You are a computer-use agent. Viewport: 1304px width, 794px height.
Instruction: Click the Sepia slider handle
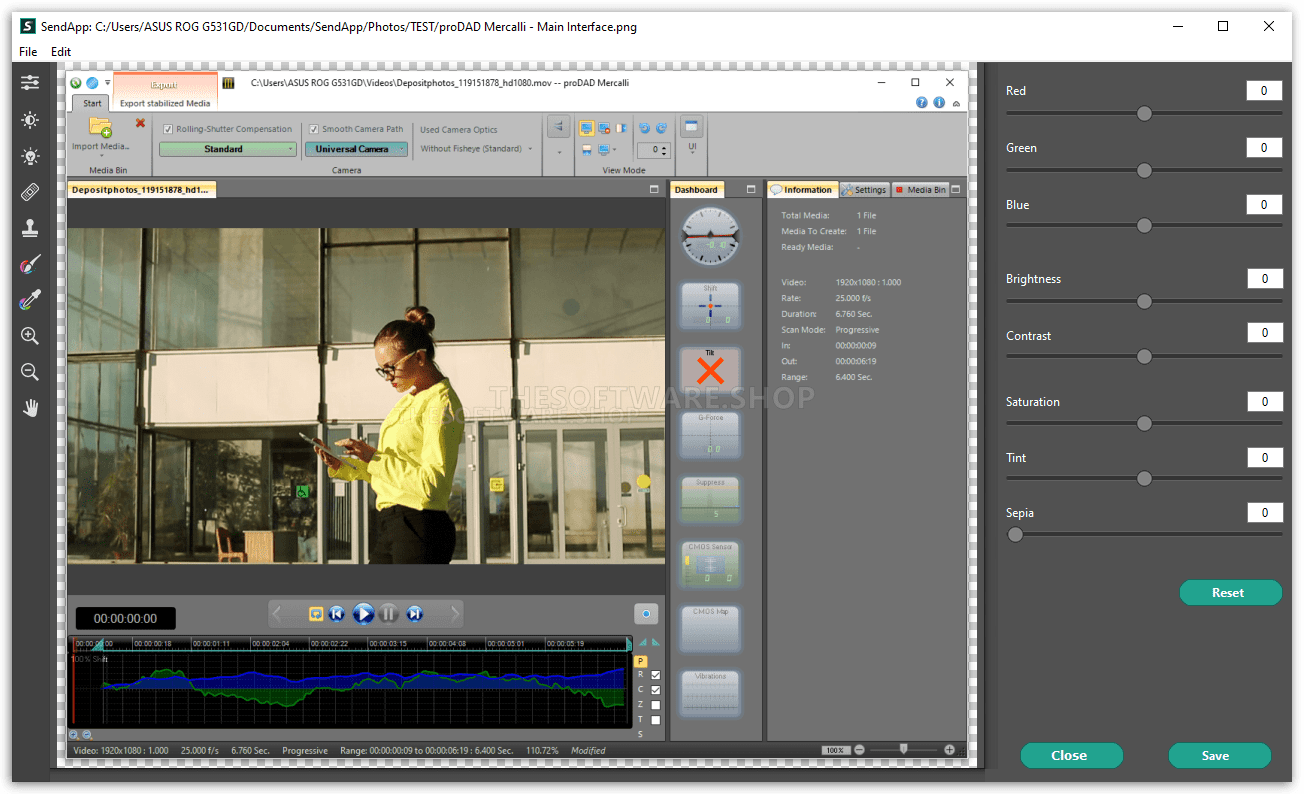tap(1016, 535)
